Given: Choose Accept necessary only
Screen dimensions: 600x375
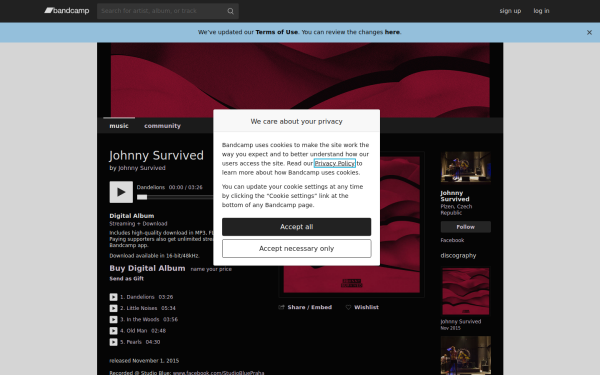Looking at the screenshot, I should [x=297, y=249].
